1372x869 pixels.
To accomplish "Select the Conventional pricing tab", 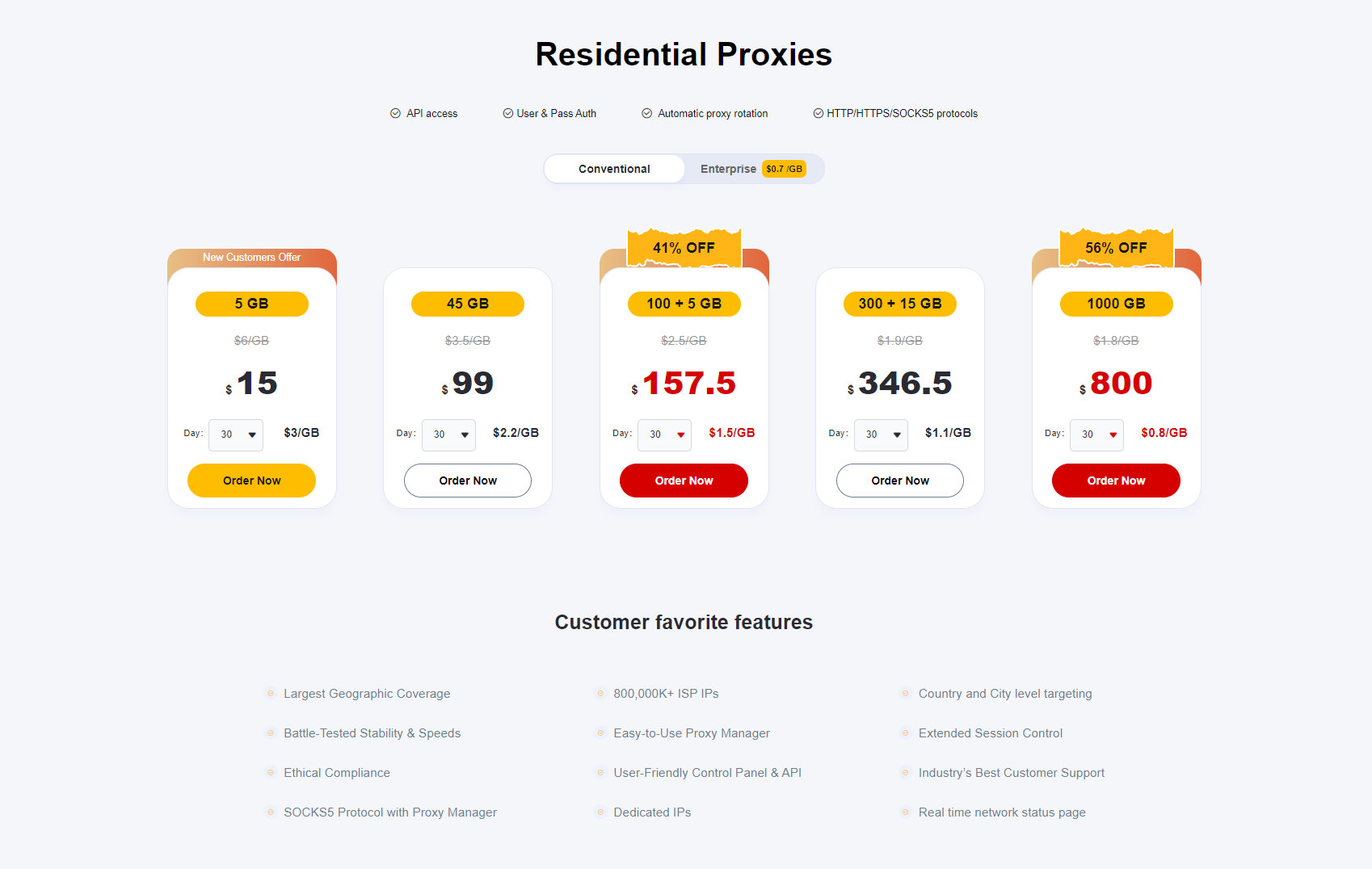I will 613,169.
